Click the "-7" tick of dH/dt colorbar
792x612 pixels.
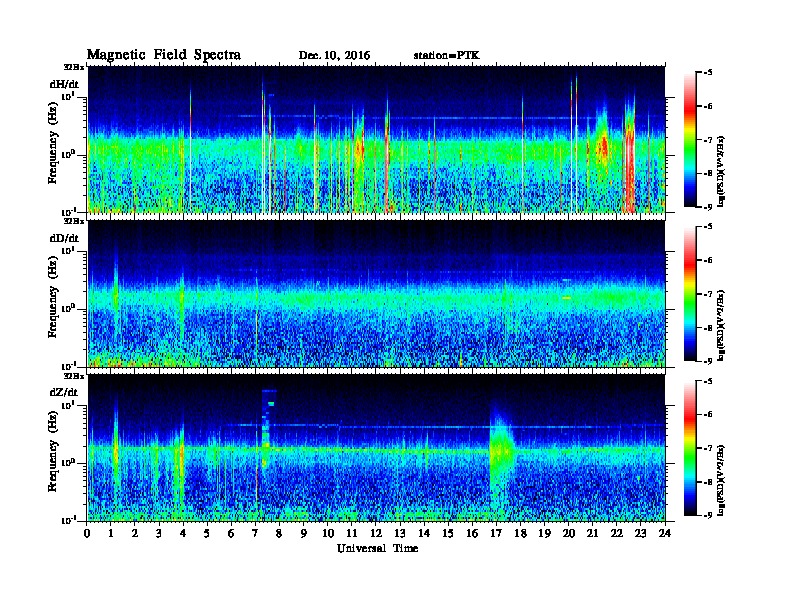click(708, 139)
